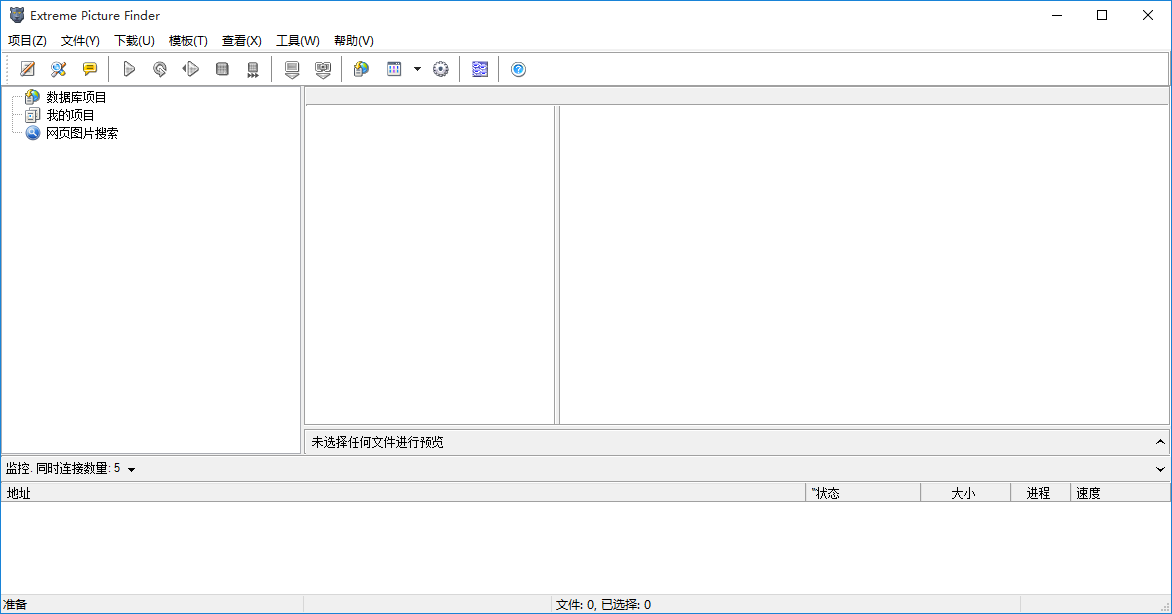Click the 状态 column header
Image resolution: width=1172 pixels, height=614 pixels.
point(863,493)
